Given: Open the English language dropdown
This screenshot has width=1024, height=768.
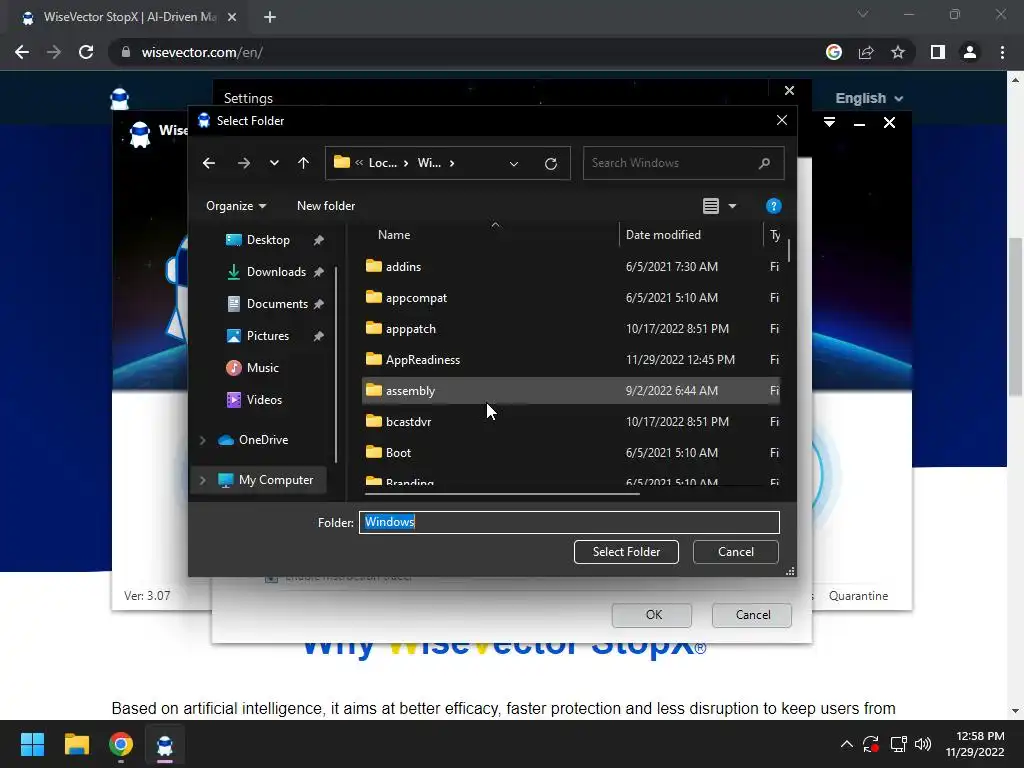Looking at the screenshot, I should click(x=869, y=99).
